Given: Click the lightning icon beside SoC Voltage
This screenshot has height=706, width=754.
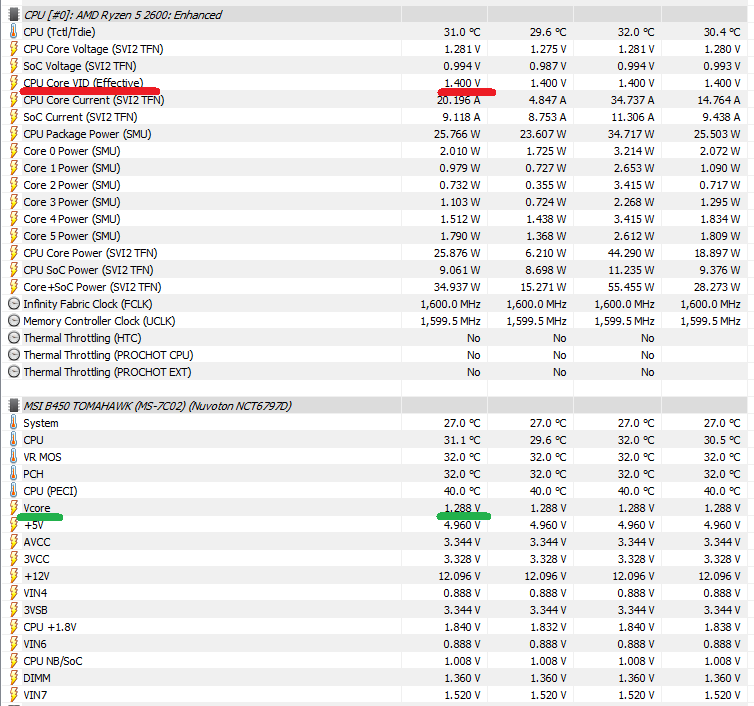Looking at the screenshot, I should click(x=13, y=66).
